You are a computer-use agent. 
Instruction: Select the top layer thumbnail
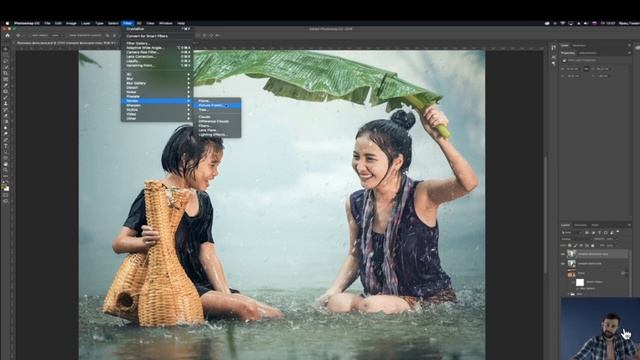(x=571, y=254)
